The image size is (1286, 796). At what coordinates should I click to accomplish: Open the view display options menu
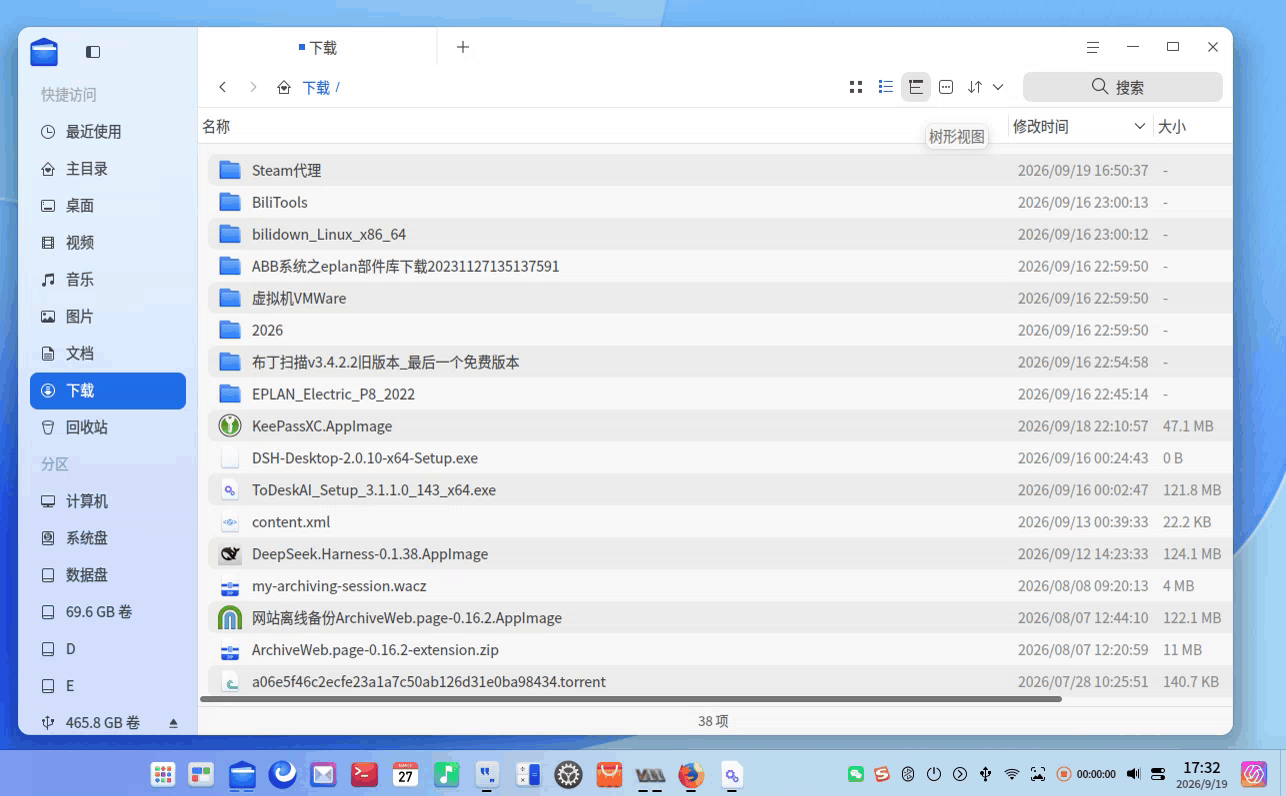pos(946,87)
